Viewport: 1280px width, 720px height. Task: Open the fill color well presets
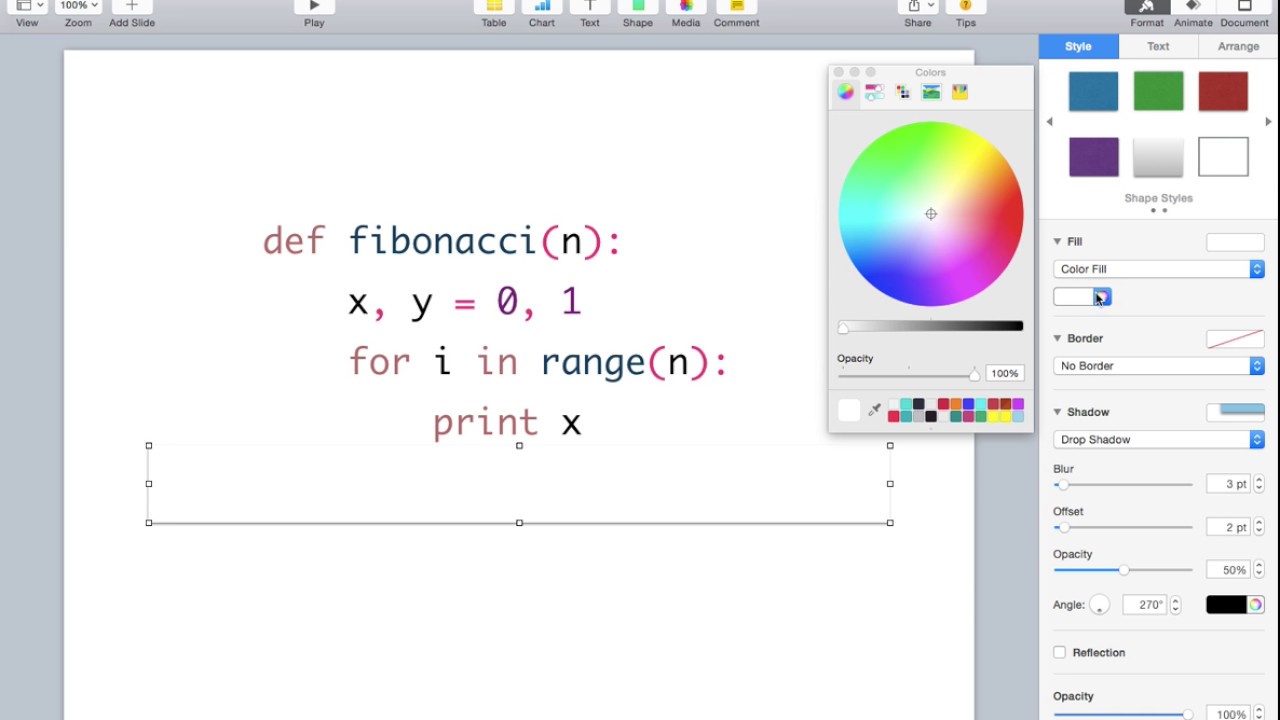(x=1073, y=297)
